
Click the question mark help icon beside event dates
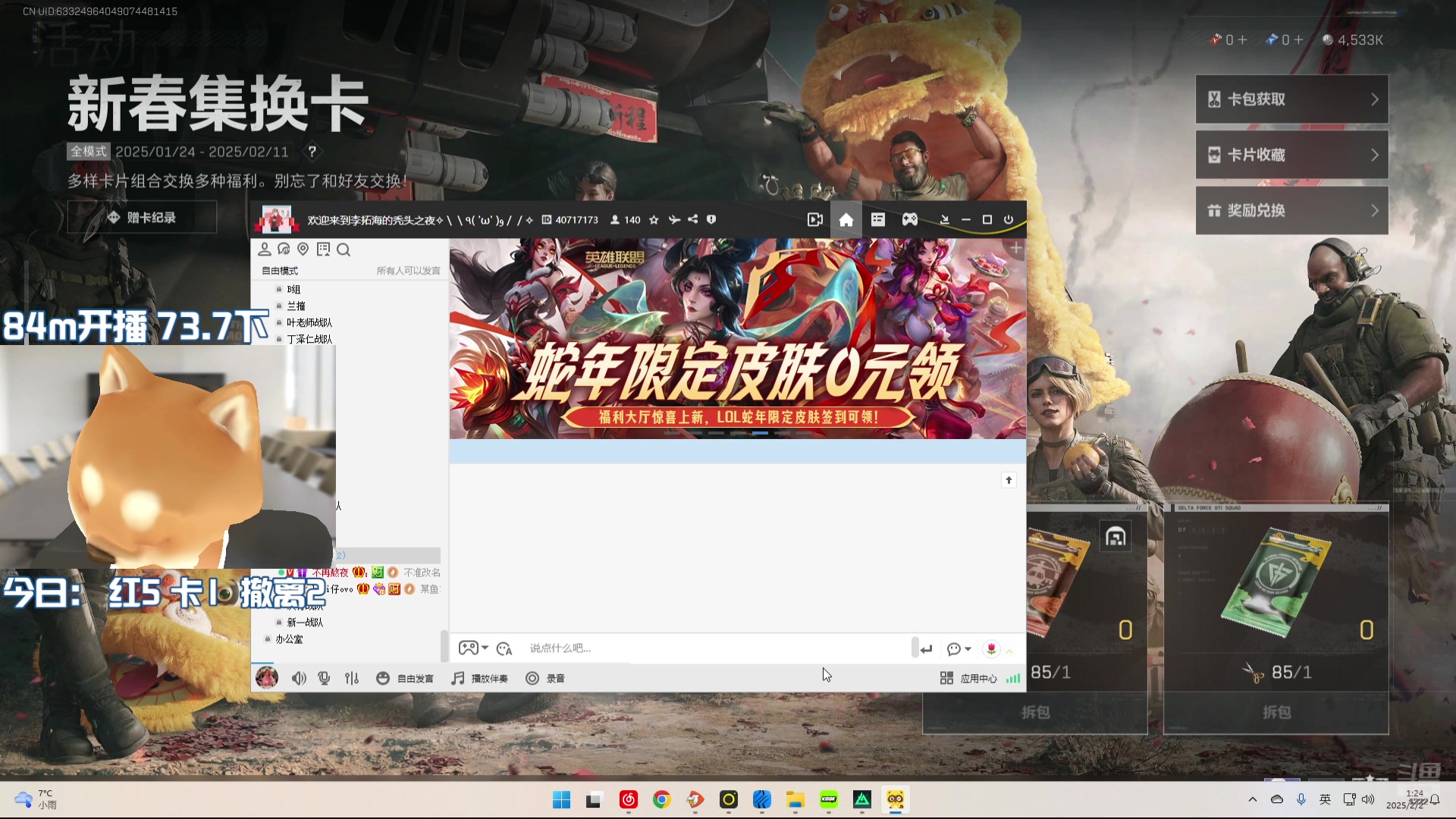point(312,152)
